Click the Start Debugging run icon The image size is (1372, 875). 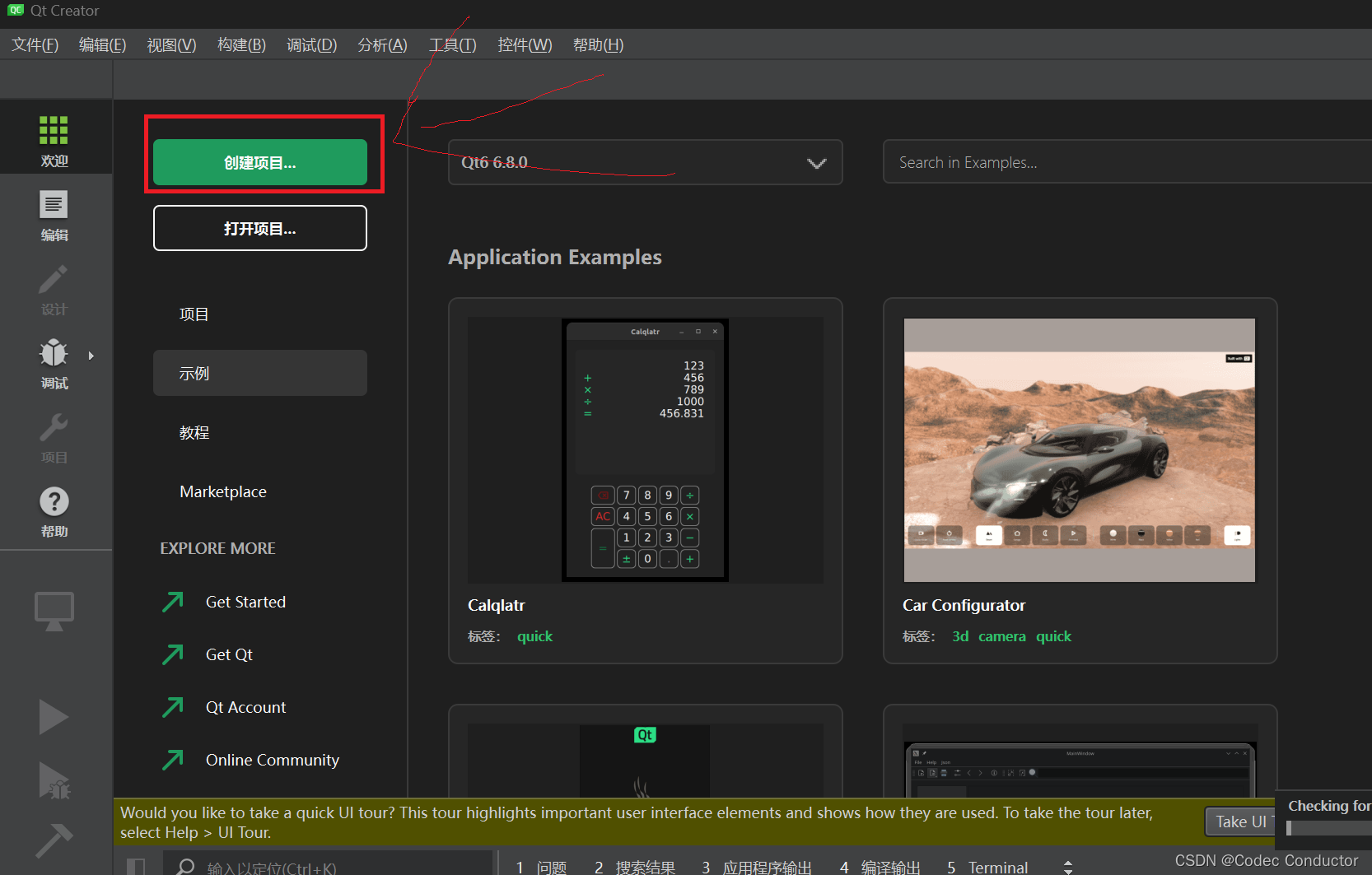(x=54, y=780)
